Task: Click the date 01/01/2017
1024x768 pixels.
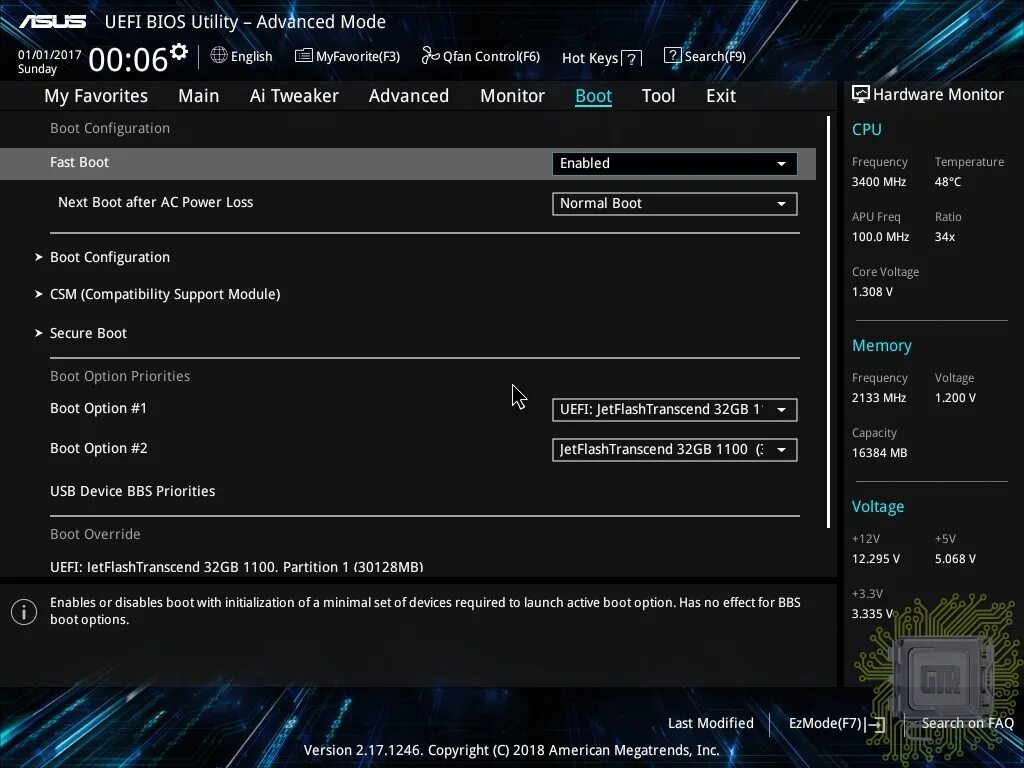Action: coord(50,55)
